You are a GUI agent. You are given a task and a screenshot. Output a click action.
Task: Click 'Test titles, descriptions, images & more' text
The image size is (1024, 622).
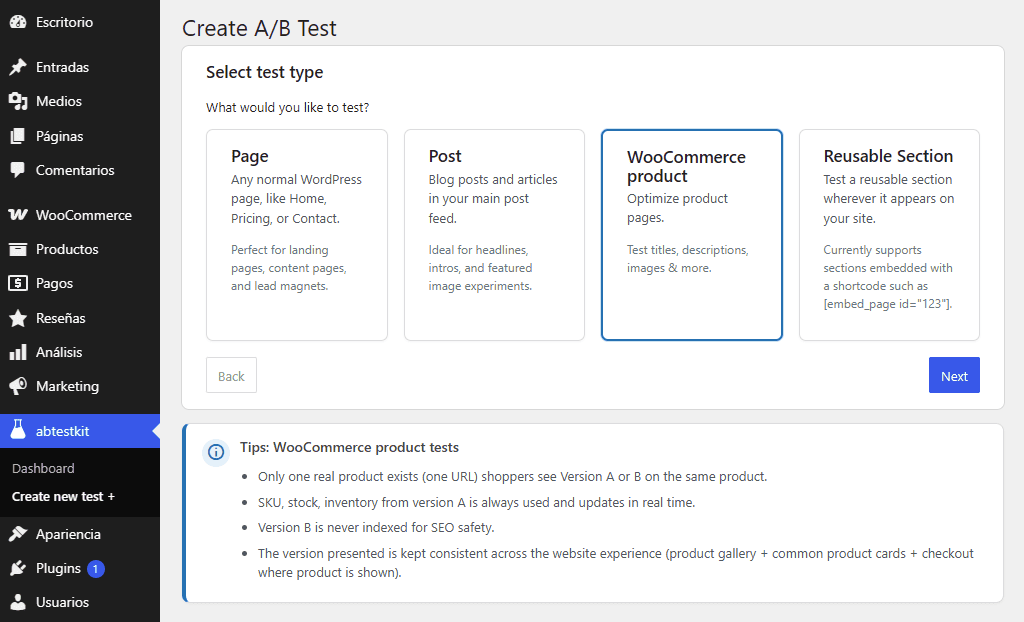click(x=688, y=259)
